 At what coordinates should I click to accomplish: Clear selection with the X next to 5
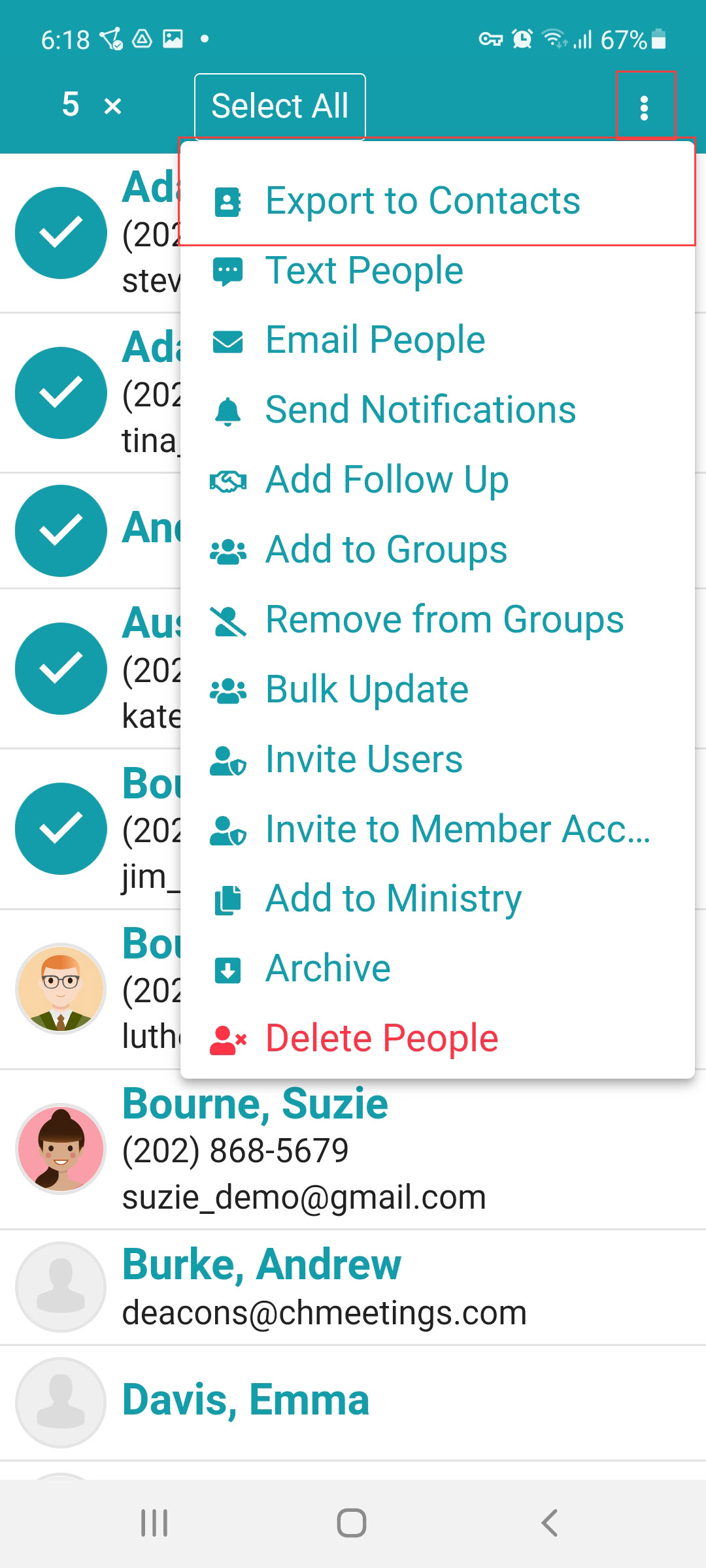point(112,106)
